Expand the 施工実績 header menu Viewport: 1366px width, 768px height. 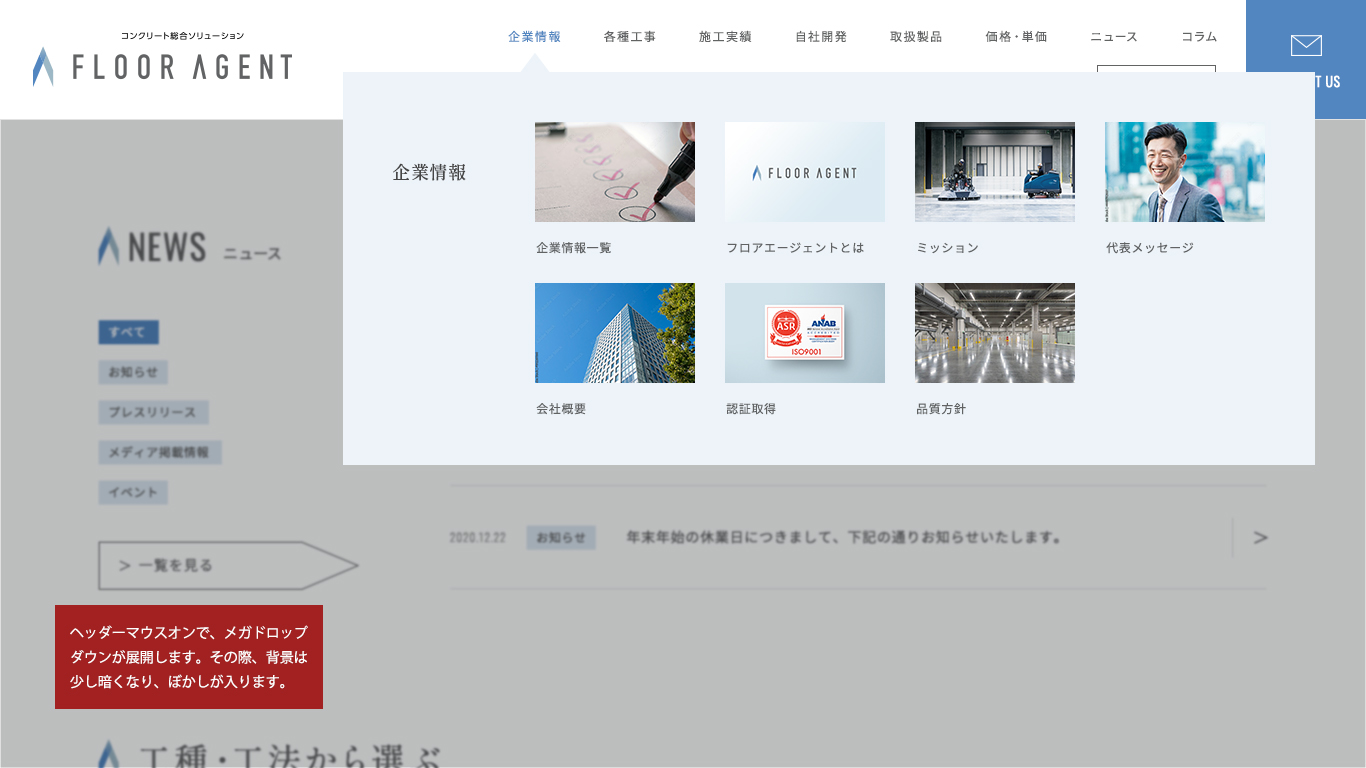[725, 37]
